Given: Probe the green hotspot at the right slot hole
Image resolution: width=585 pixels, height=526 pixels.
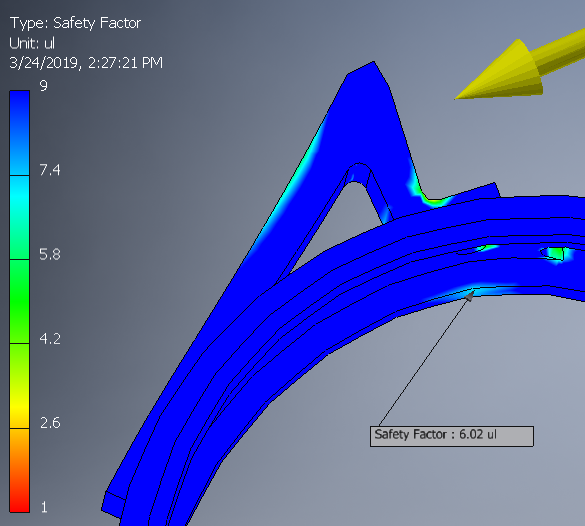Looking at the screenshot, I should (x=555, y=254).
